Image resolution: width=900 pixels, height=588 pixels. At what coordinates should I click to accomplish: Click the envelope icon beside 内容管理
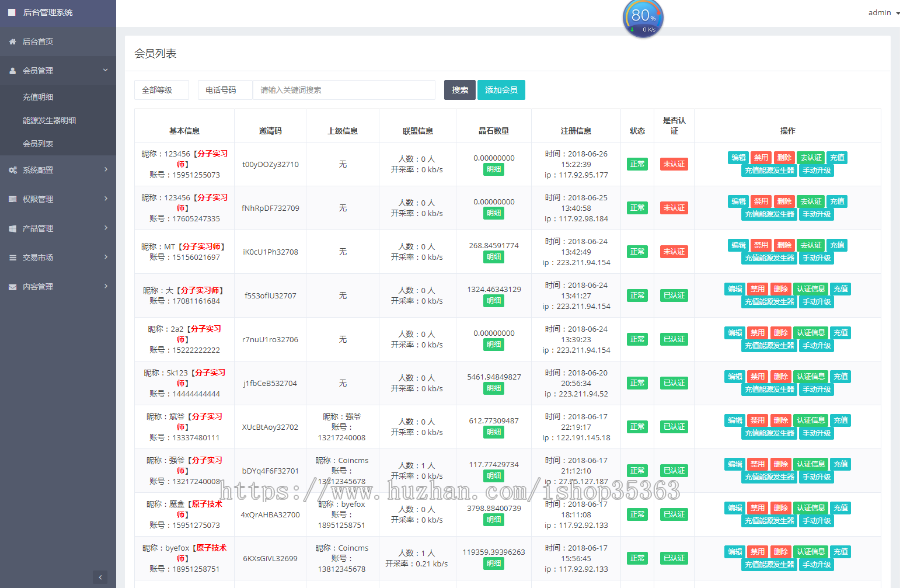pos(13,287)
